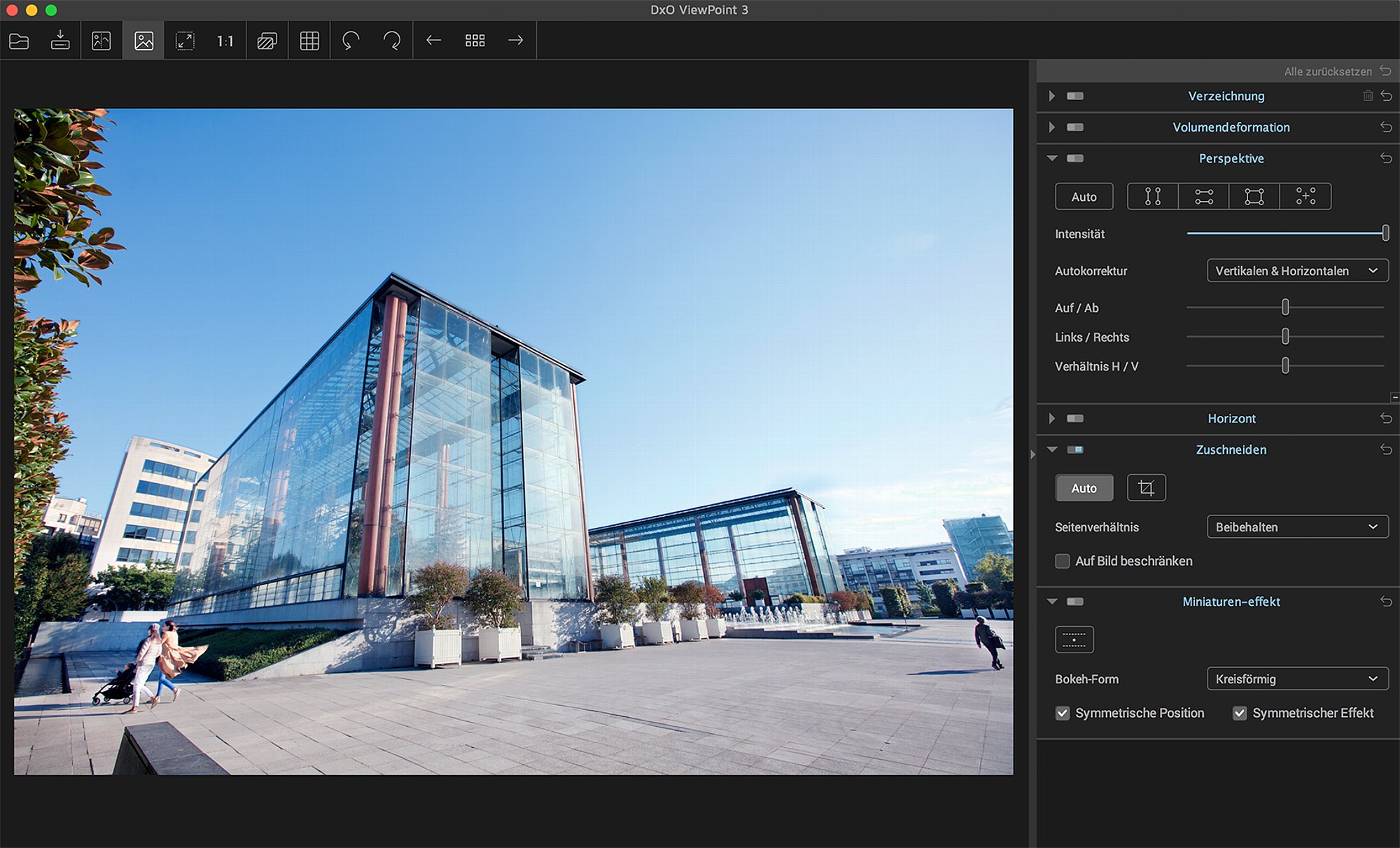Open an image file with folder icon
Screen dimensions: 1400x848
click(19, 41)
